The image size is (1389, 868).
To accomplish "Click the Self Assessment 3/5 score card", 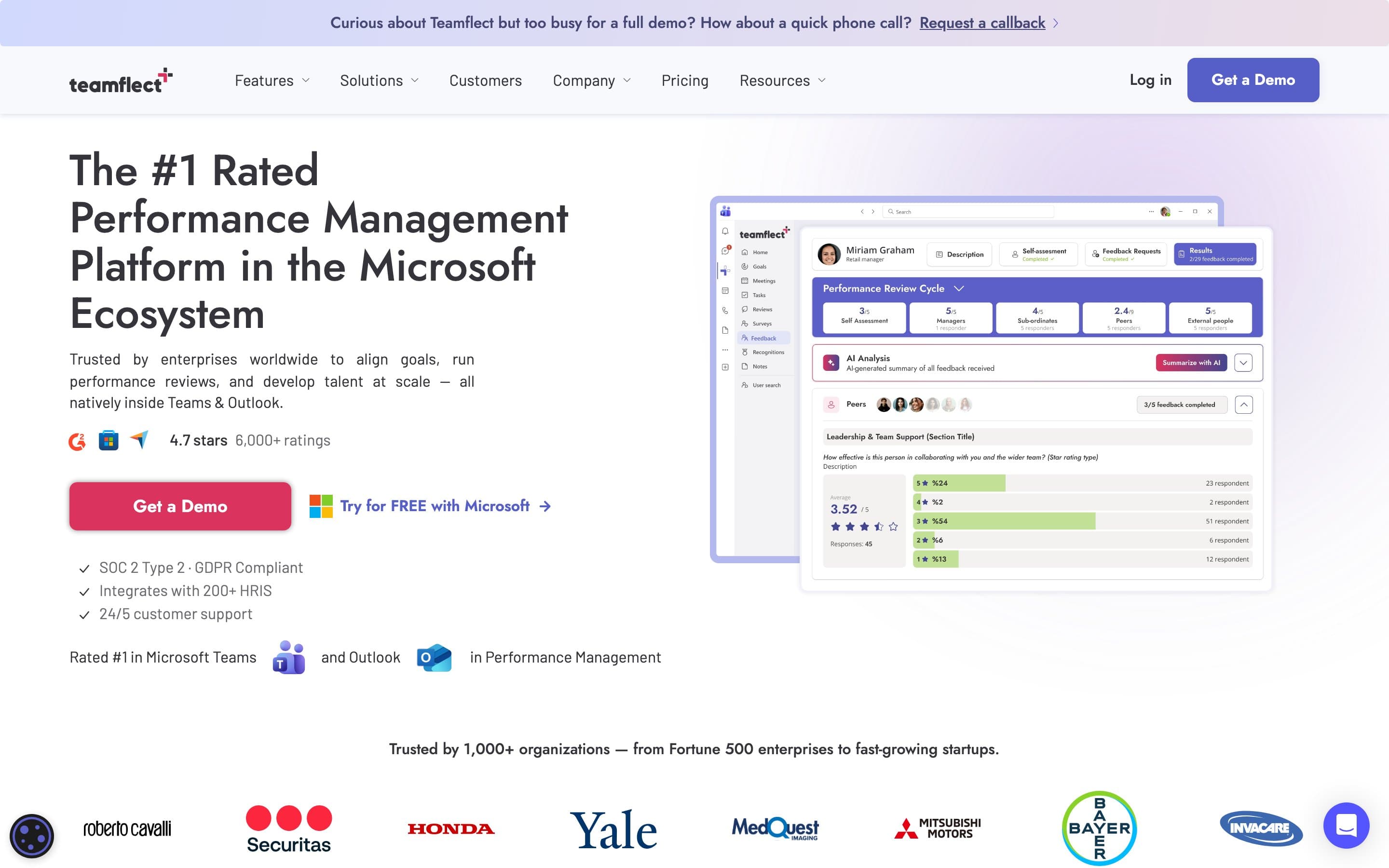I will pyautogui.click(x=864, y=318).
